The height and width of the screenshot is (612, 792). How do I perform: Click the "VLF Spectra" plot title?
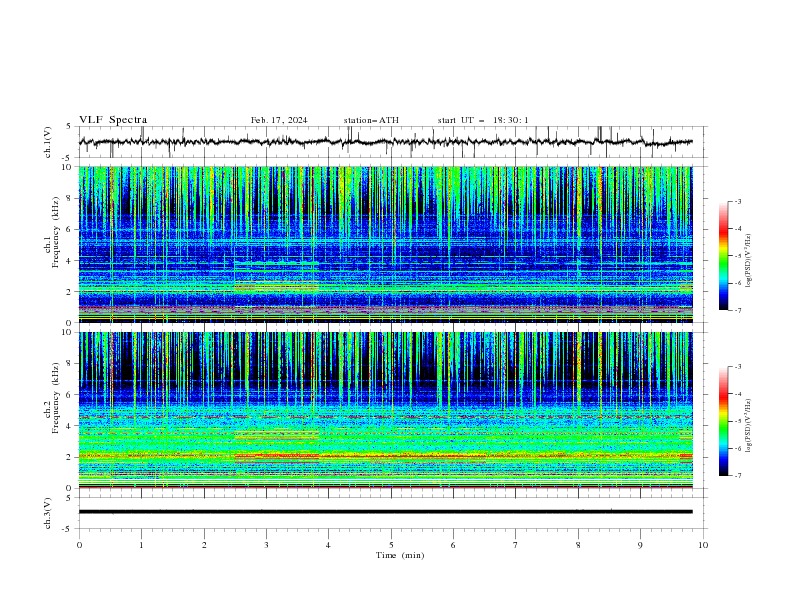pos(113,120)
